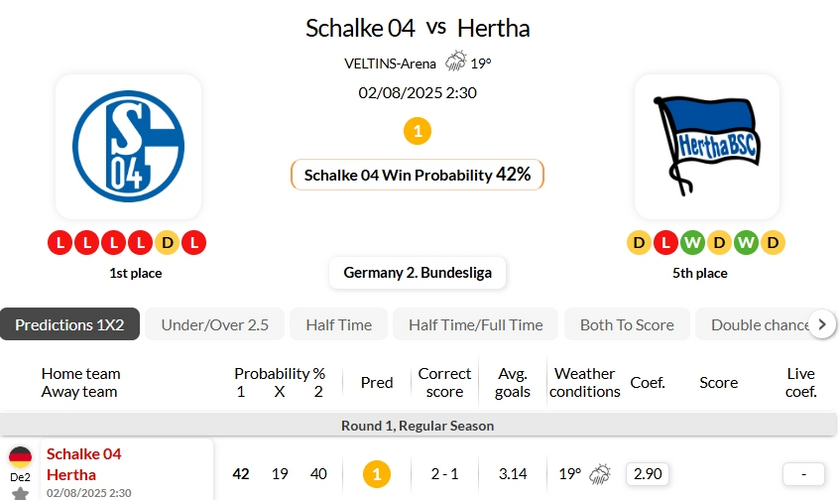This screenshot has height=500, width=840.
Task: Select the Predictions 1X2 tab
Action: (70, 324)
